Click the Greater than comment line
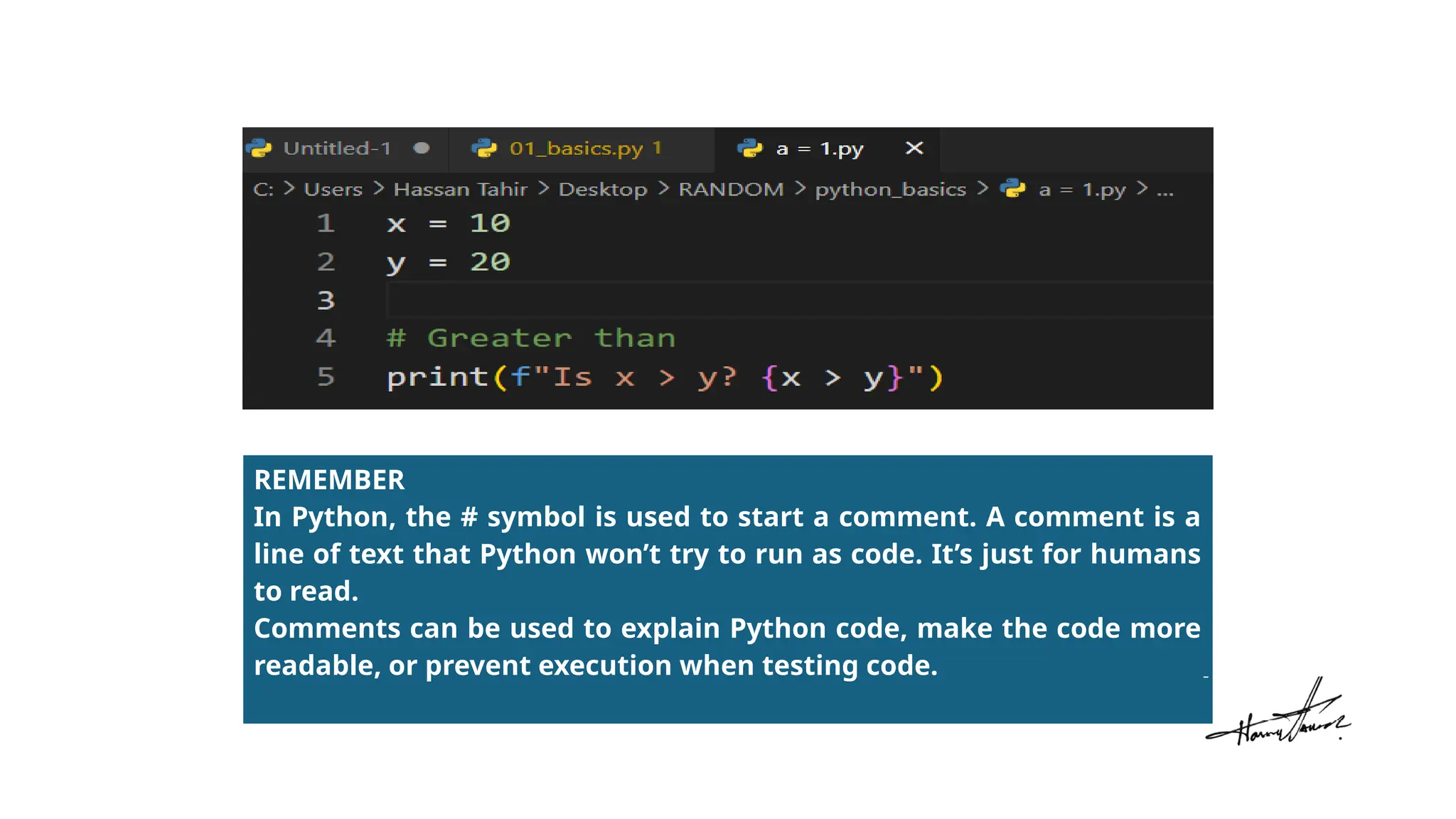Viewport: 1456px width, 819px height. (530, 338)
